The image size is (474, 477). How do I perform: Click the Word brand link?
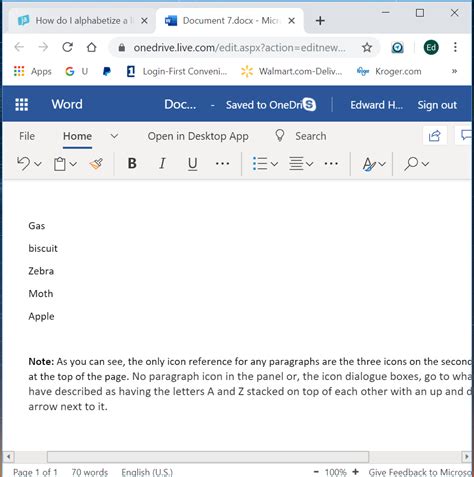[x=67, y=104]
